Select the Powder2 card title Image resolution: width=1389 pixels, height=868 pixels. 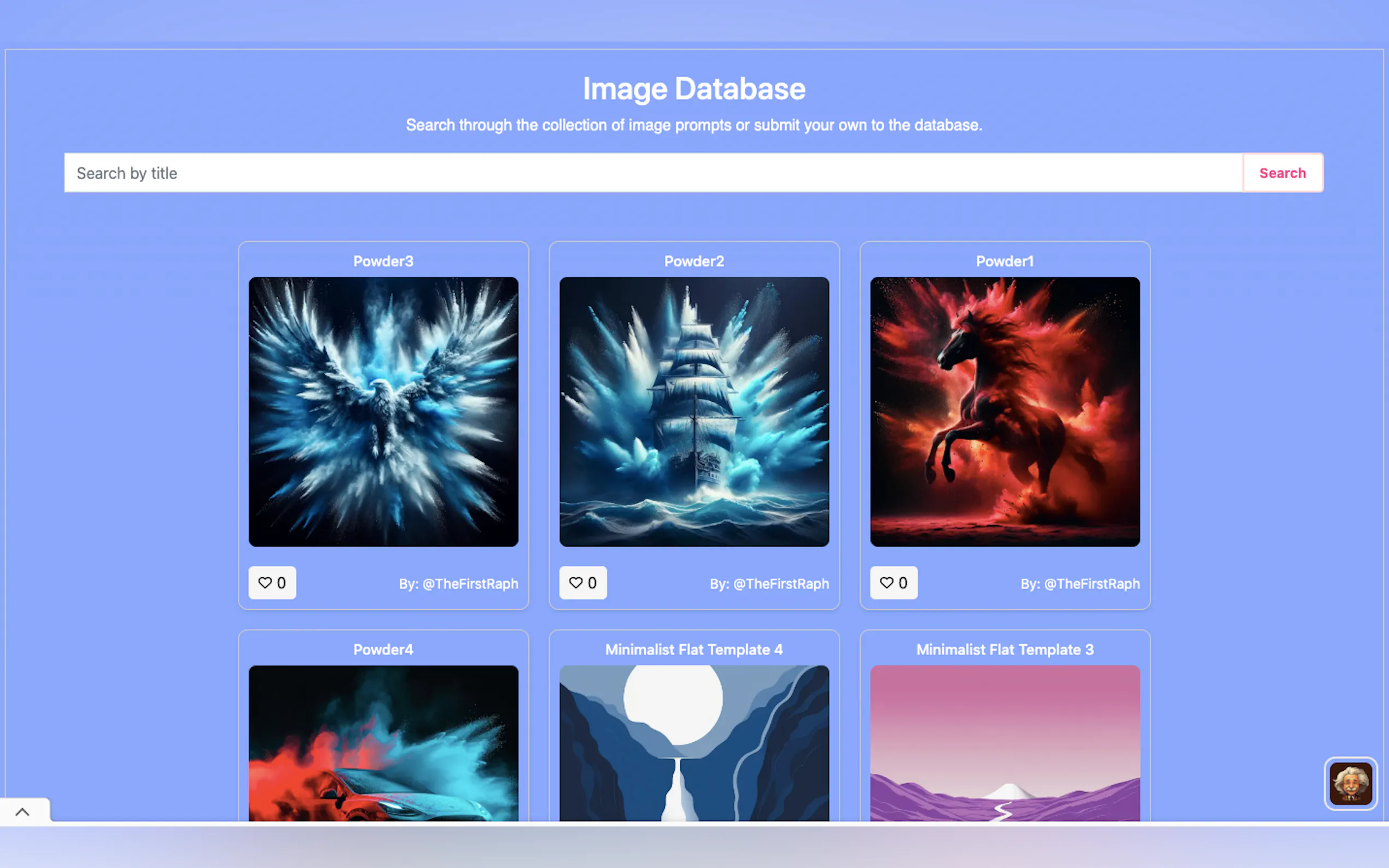(694, 261)
